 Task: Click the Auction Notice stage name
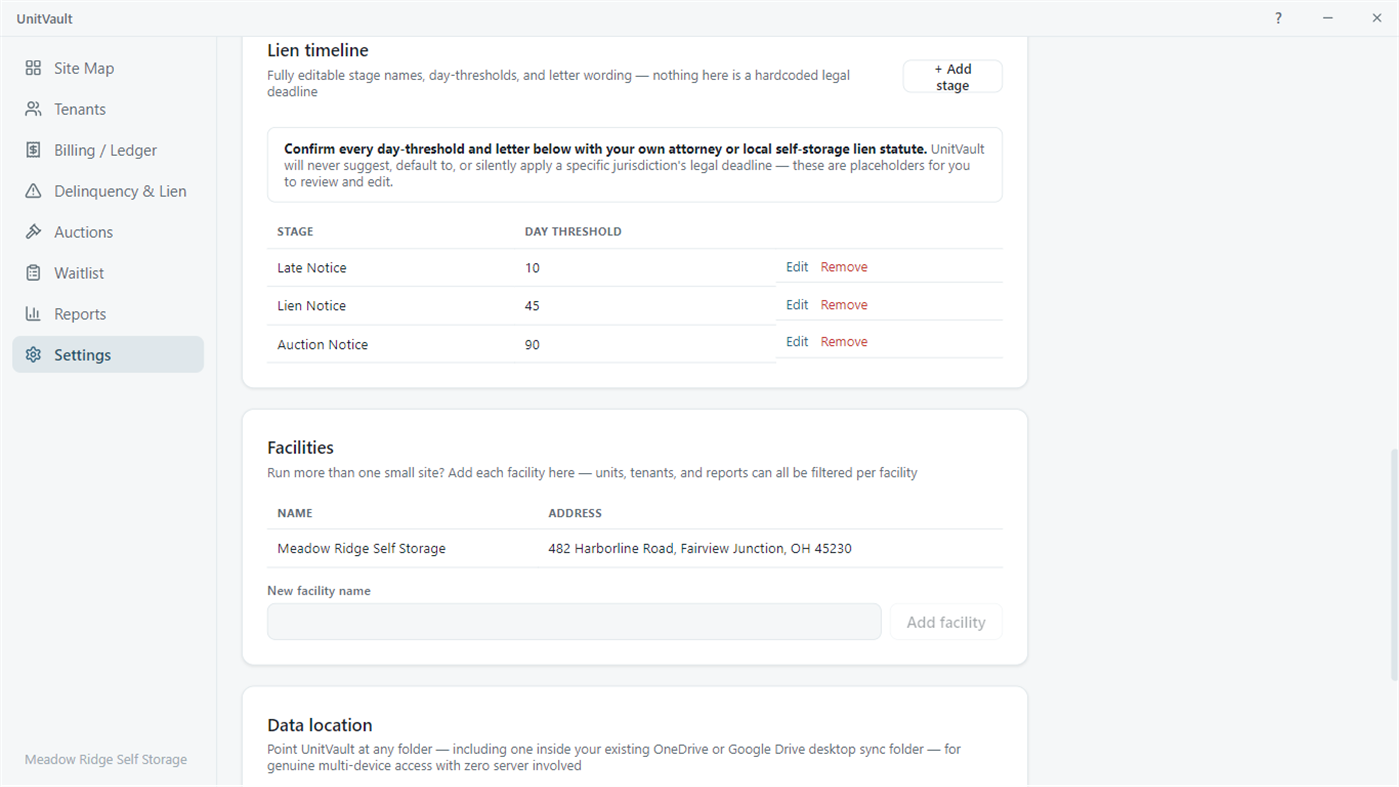coord(322,345)
